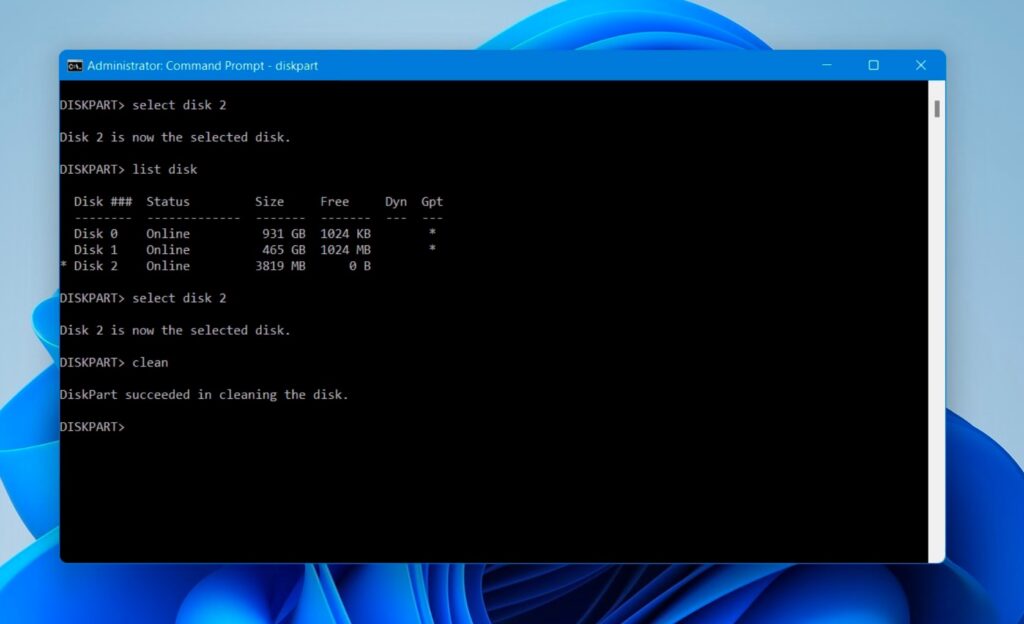The width and height of the screenshot is (1024, 624).
Task: Open the Command Prompt system menu icon
Action: pos(76,65)
